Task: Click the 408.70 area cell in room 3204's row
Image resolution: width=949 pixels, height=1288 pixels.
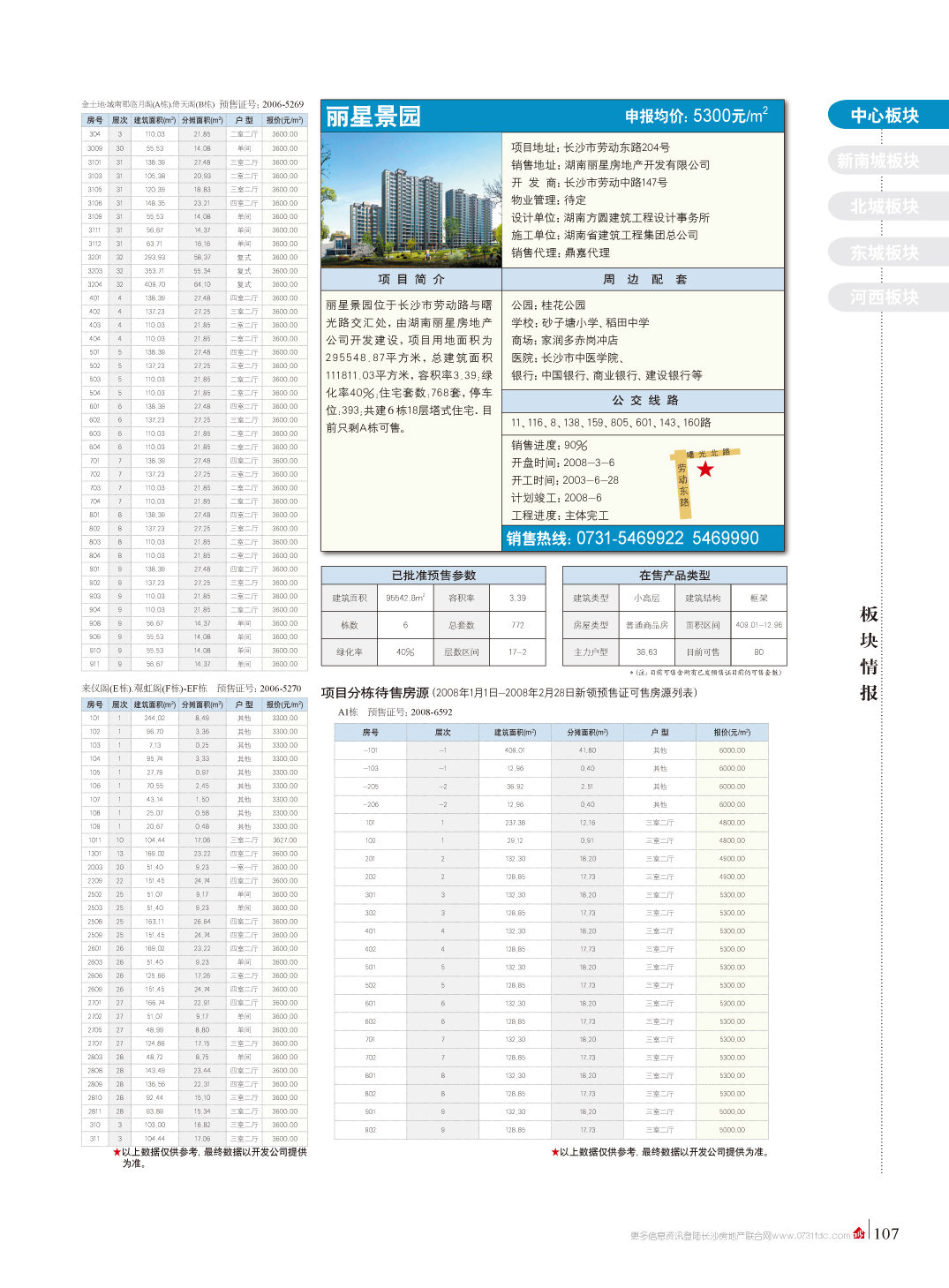Action: pyautogui.click(x=154, y=284)
